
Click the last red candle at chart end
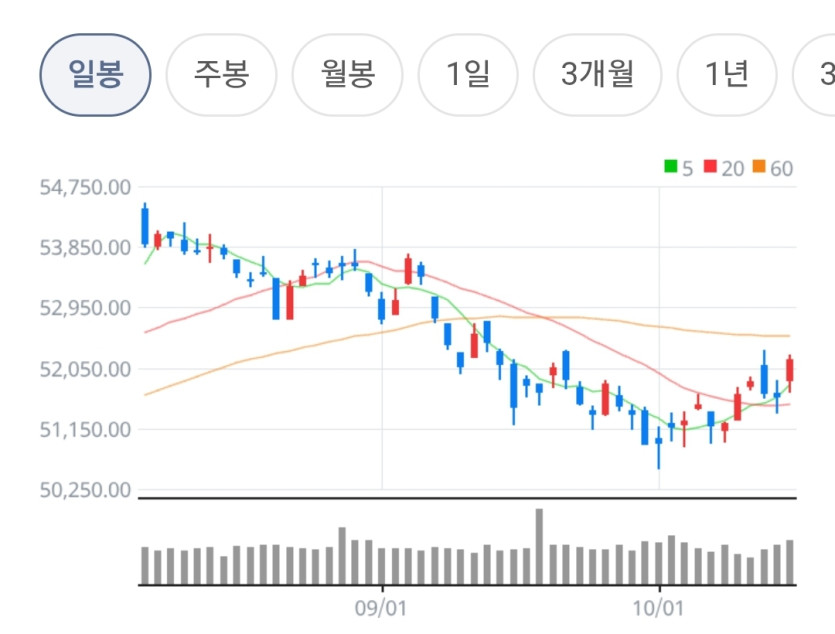tap(790, 373)
